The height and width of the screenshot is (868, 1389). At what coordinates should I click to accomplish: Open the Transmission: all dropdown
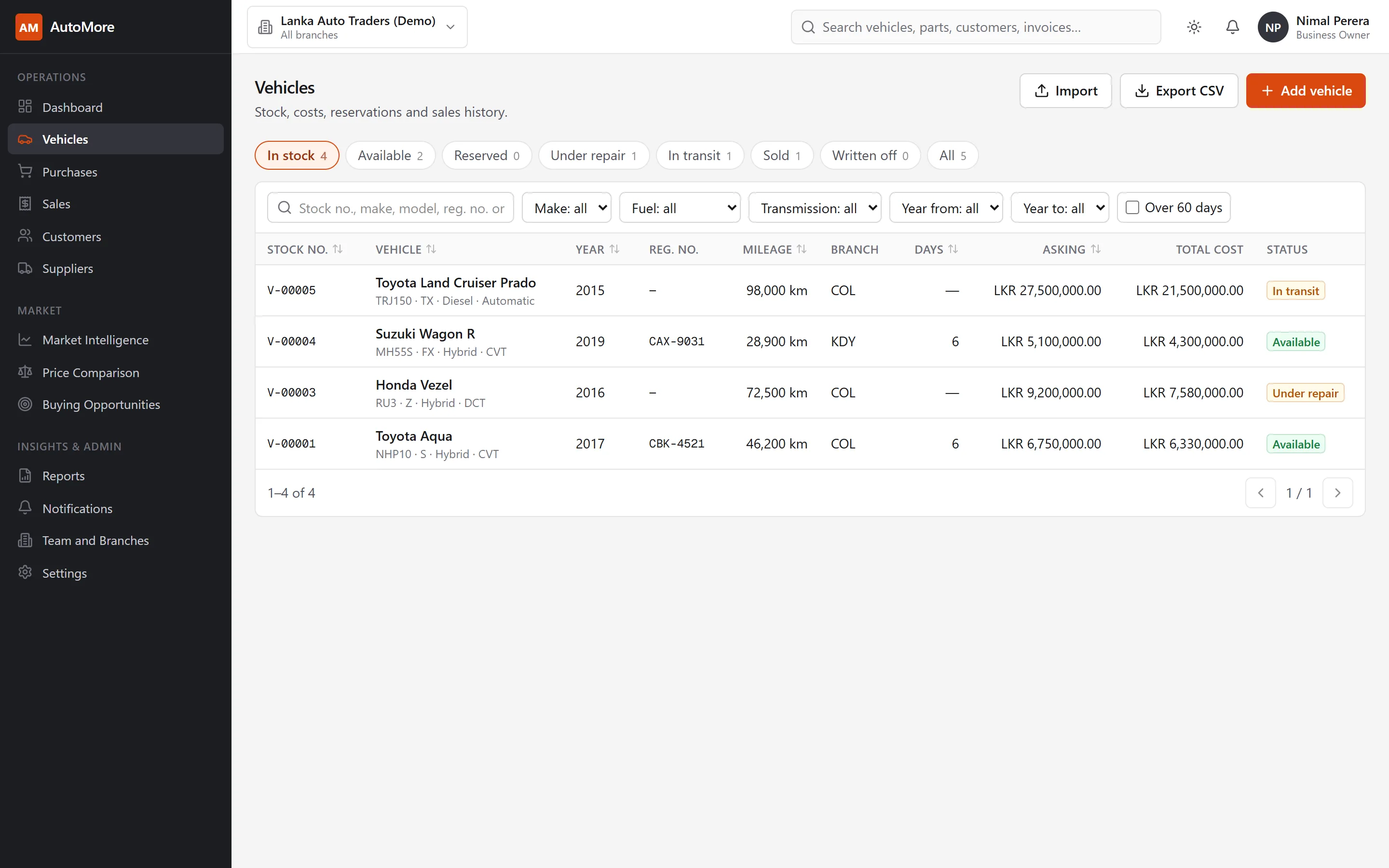click(x=815, y=207)
